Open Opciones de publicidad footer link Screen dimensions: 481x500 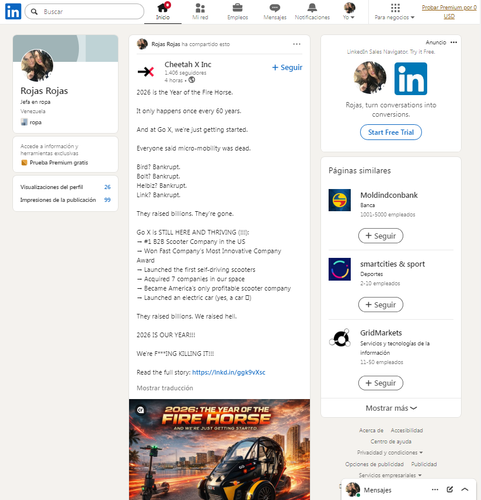374,464
